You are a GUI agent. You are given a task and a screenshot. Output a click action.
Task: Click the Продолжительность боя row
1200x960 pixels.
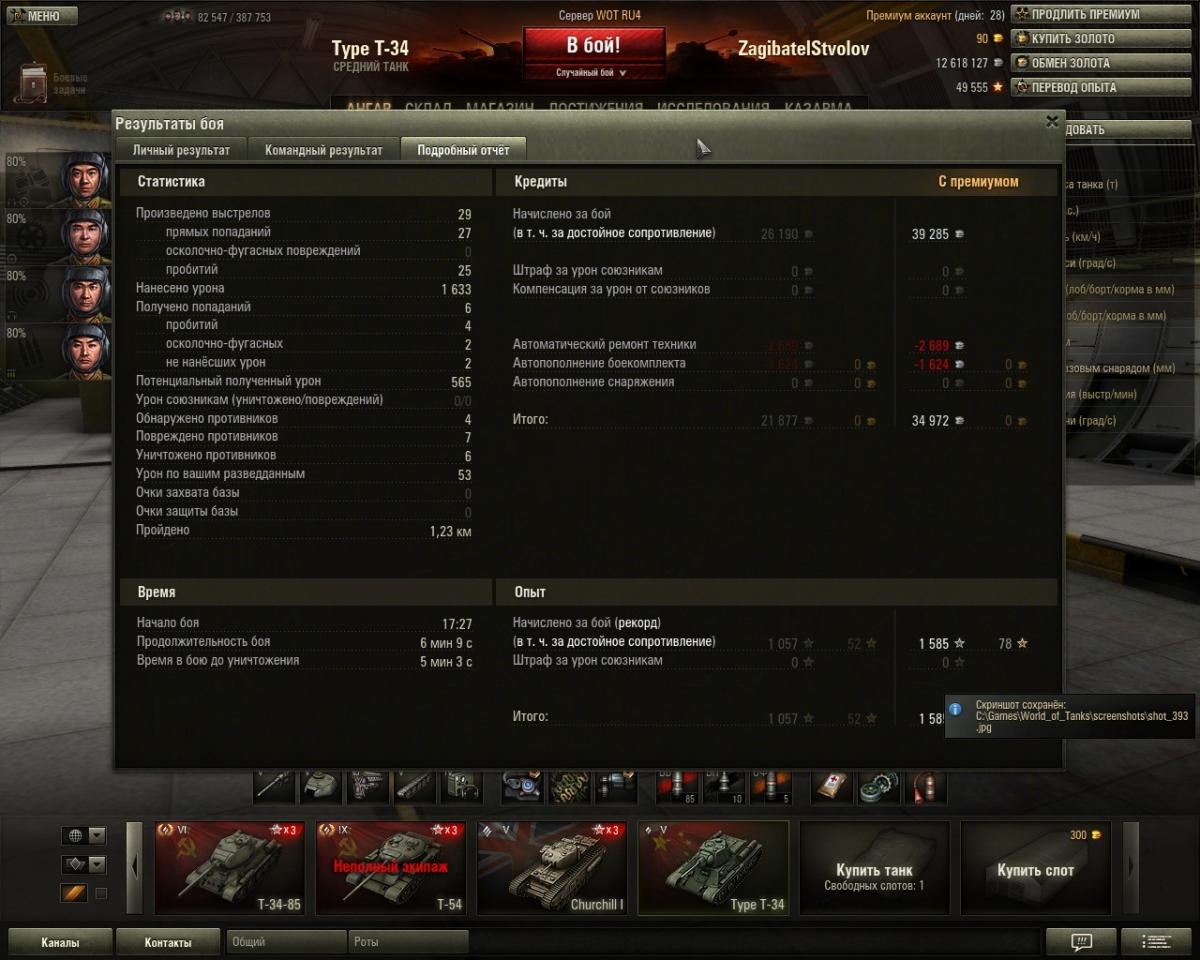(x=304, y=642)
